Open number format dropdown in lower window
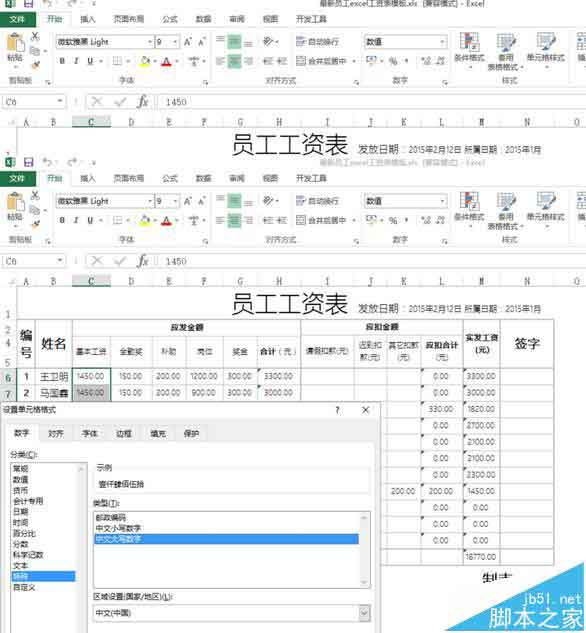The width and height of the screenshot is (586, 633). coord(443,201)
